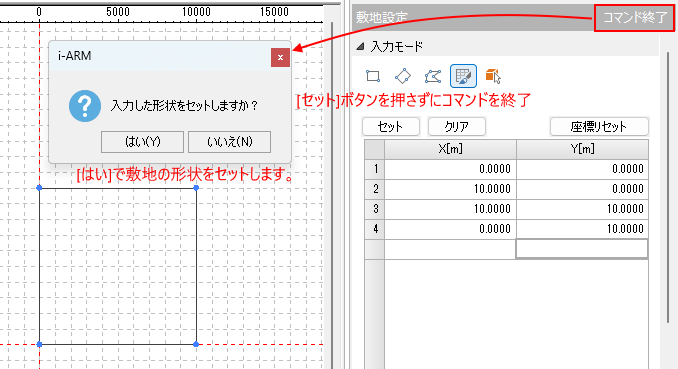Viewport: 678px width, 369px height.
Task: Click the empty X cell in the new row
Action: click(450, 249)
